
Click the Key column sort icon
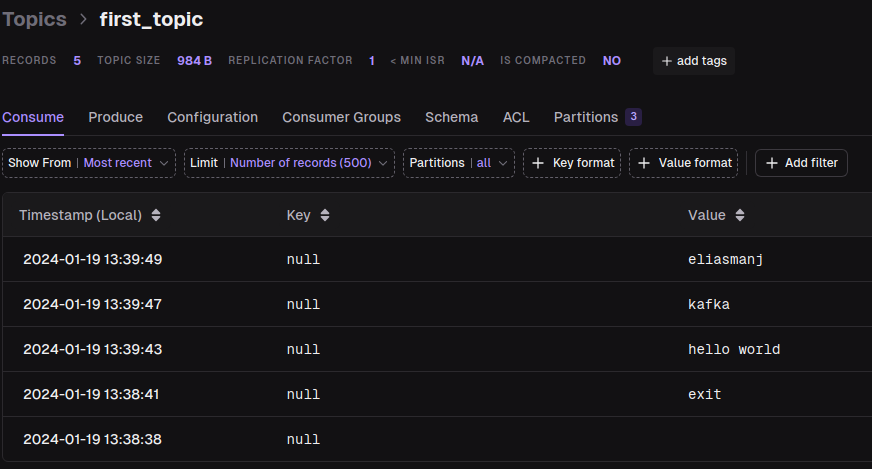click(x=325, y=215)
